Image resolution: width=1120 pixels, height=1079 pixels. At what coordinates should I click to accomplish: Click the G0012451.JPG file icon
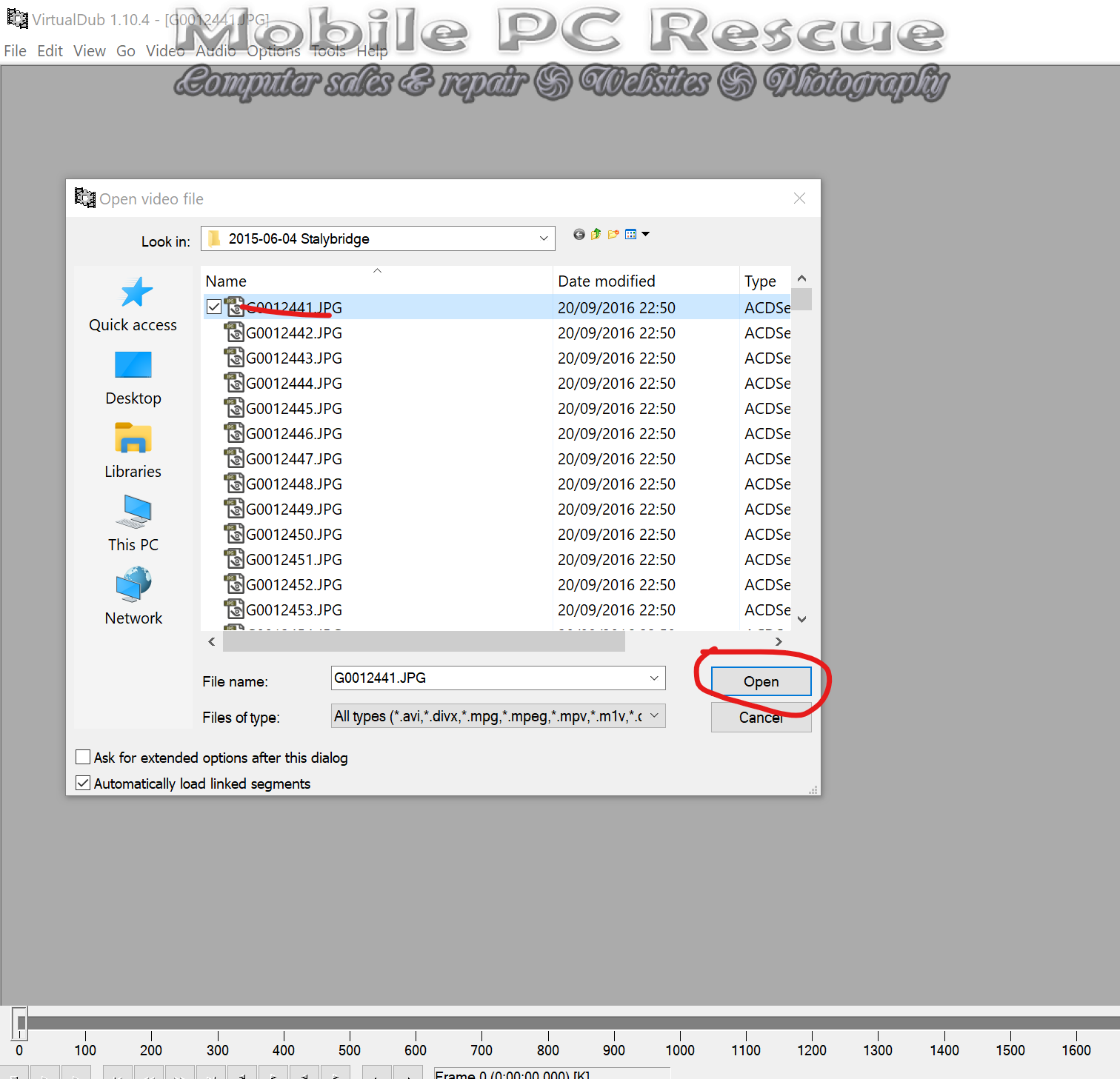point(234,559)
